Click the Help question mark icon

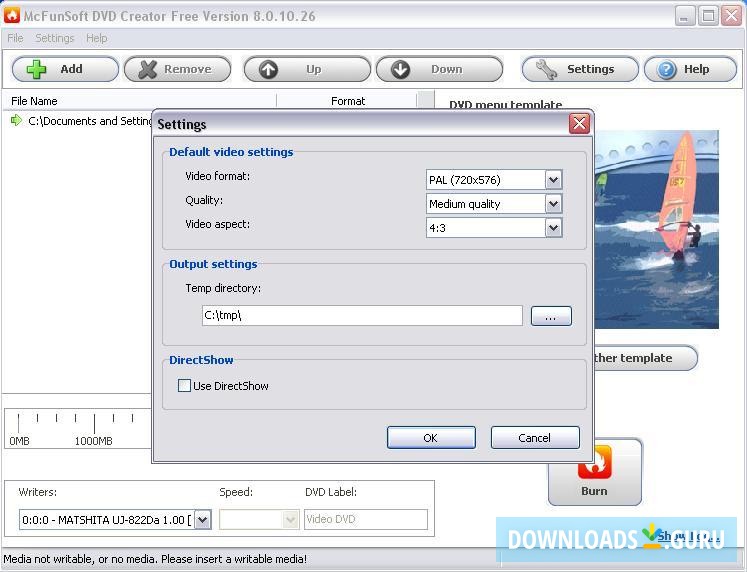point(666,70)
